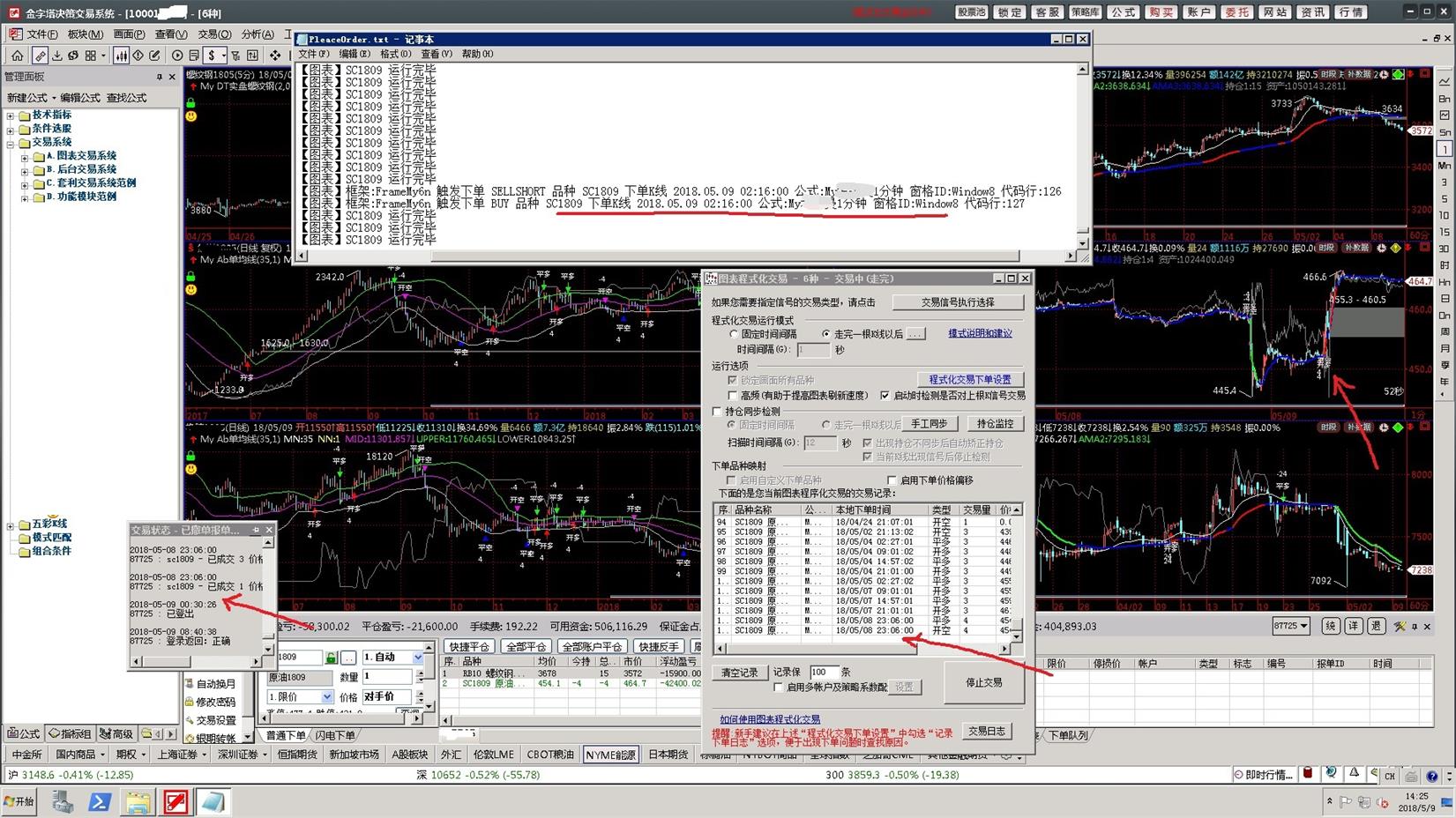The image size is (1456, 818).
Task: Select 固定时间间隔 run mode radio
Action: click(x=734, y=335)
